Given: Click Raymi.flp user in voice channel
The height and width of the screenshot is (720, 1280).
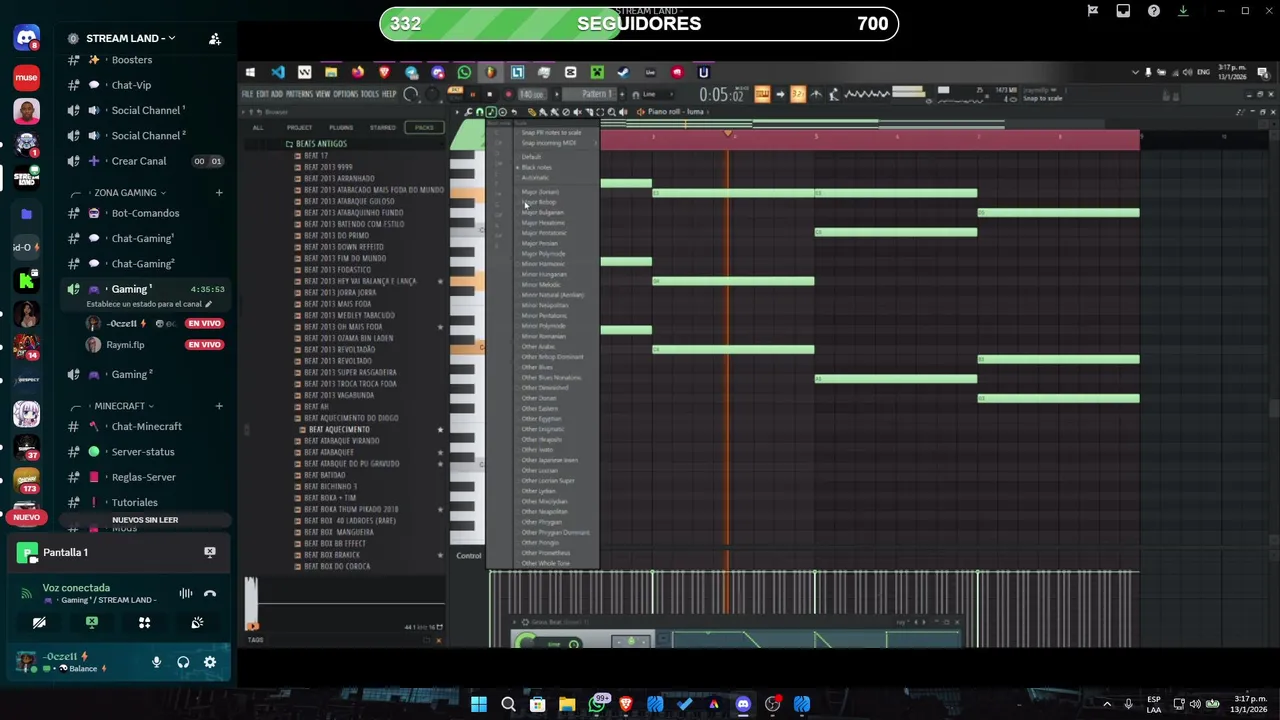Looking at the screenshot, I should coord(126,344).
